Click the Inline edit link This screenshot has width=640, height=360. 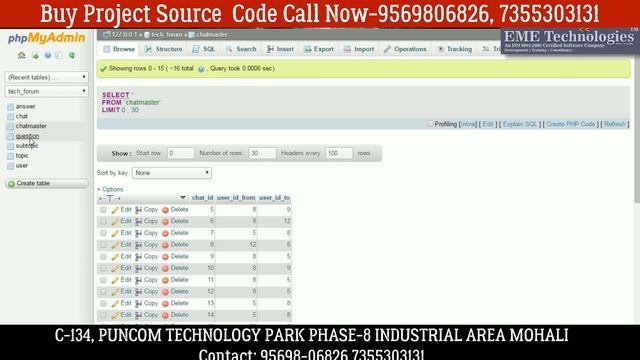(469, 124)
